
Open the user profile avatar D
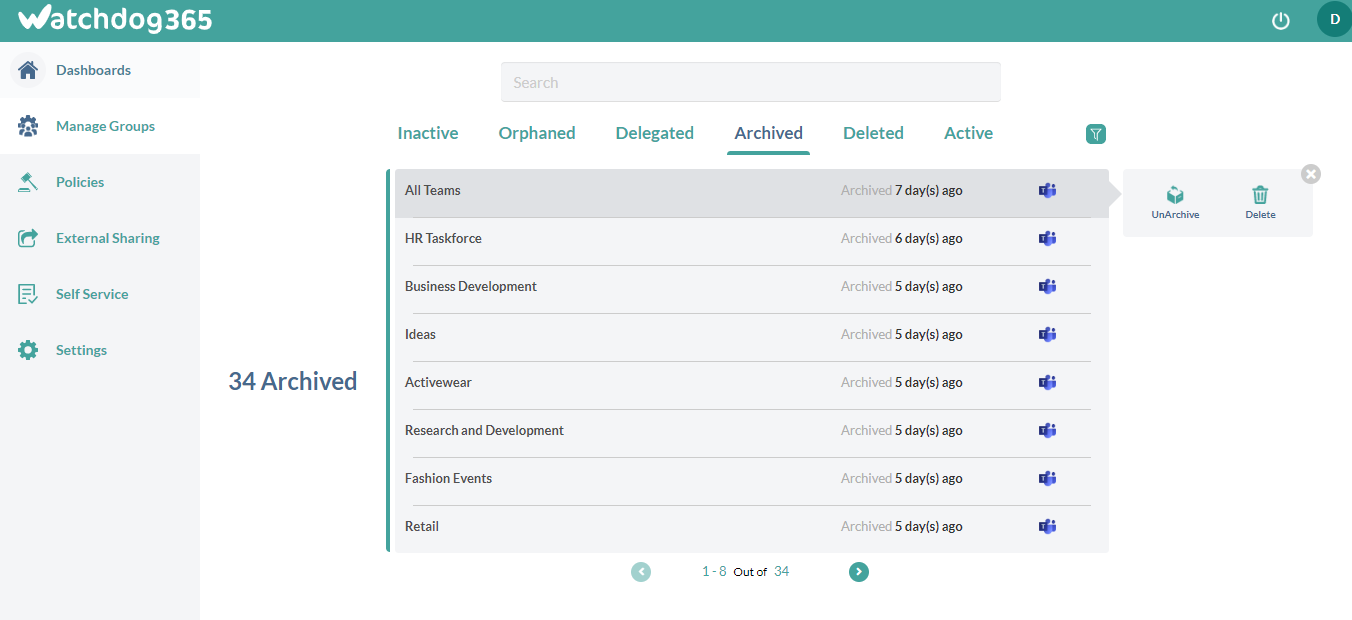pos(1334,19)
